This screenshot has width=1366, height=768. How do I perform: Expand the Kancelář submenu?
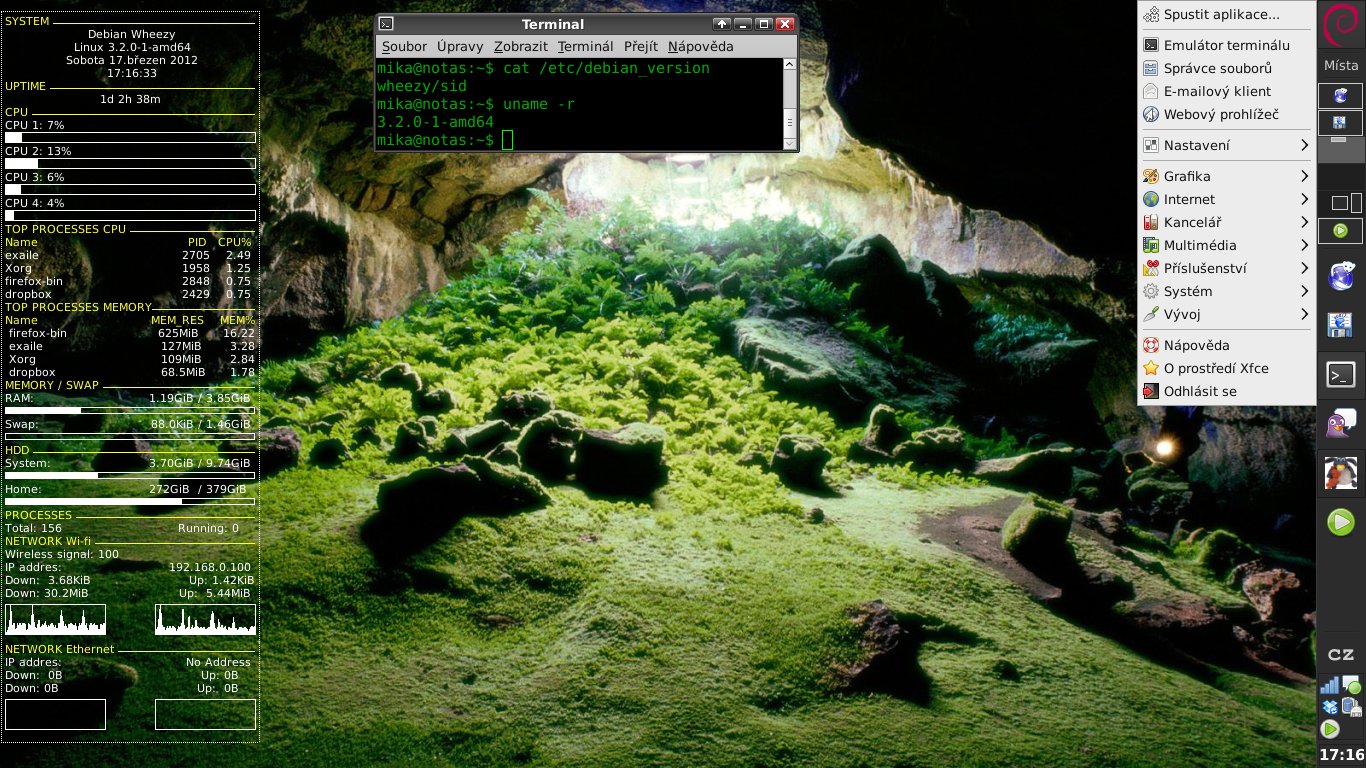pos(1226,222)
